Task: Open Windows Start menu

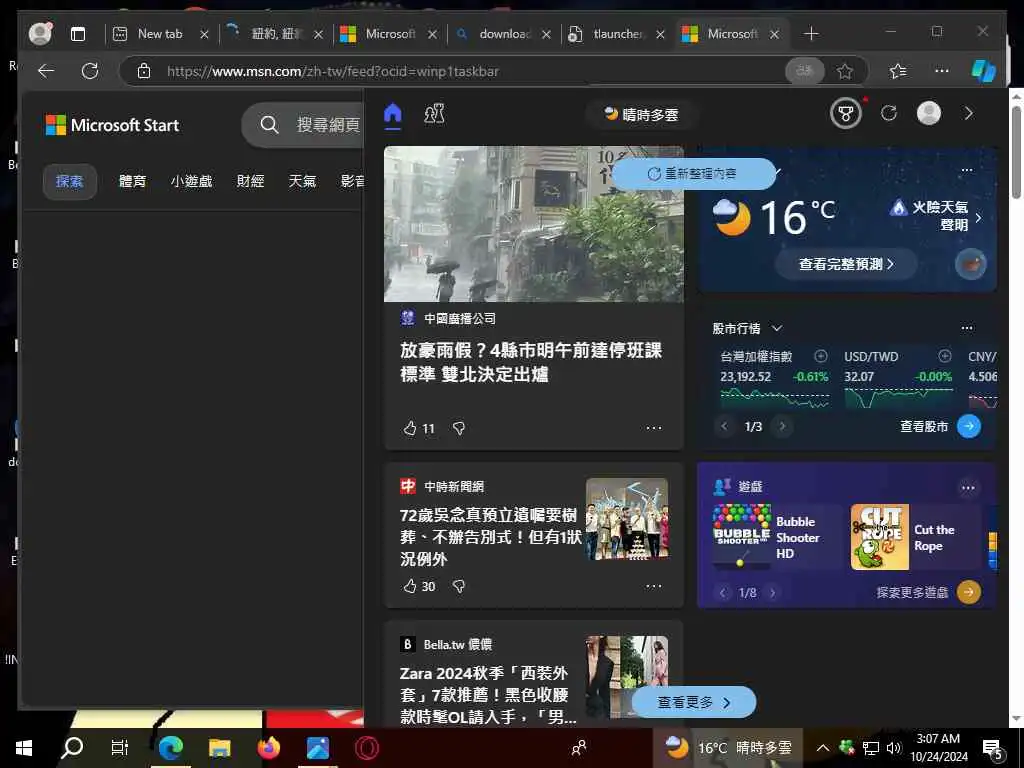Action: click(24, 748)
